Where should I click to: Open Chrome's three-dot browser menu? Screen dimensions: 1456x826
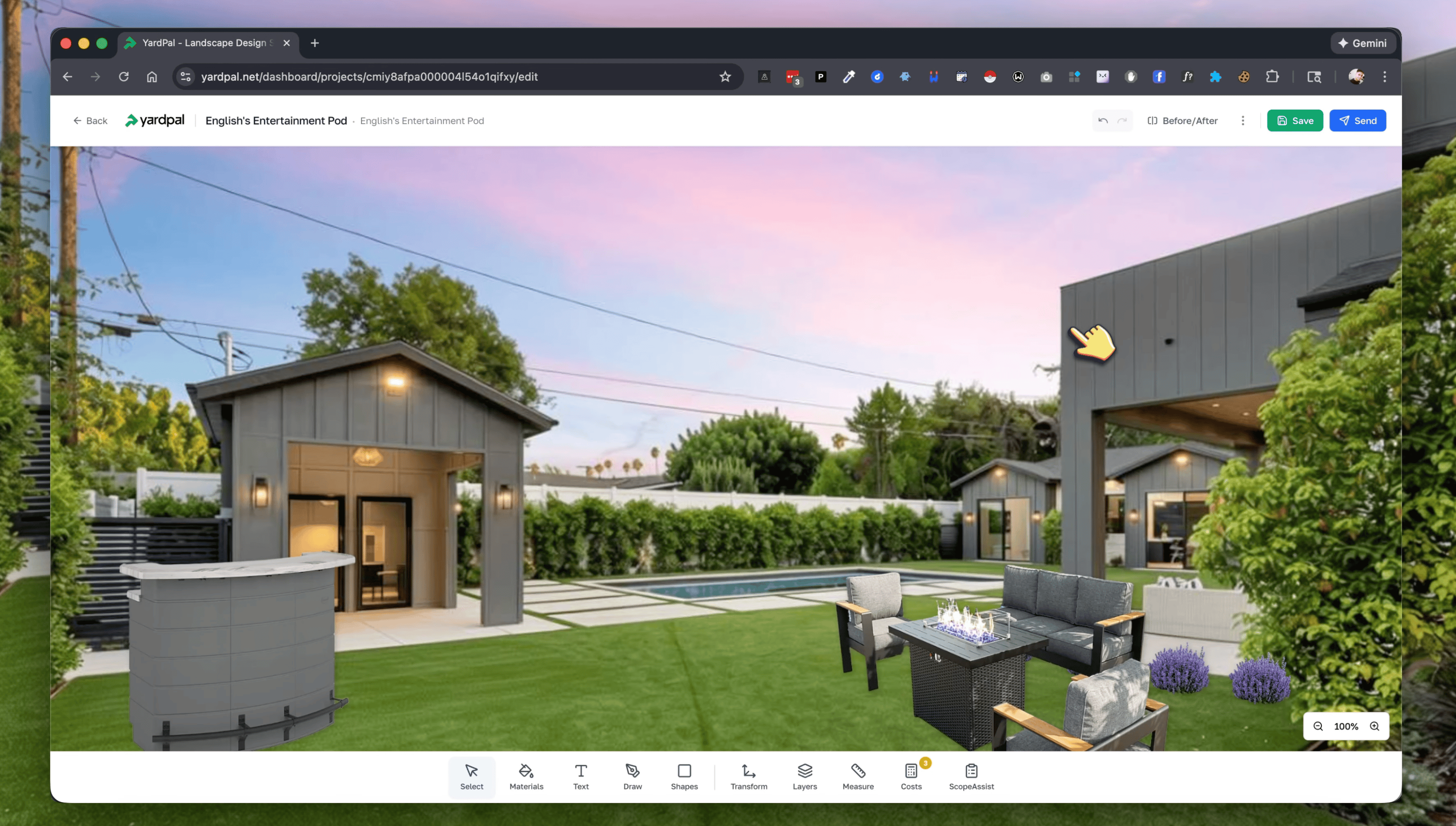1384,76
